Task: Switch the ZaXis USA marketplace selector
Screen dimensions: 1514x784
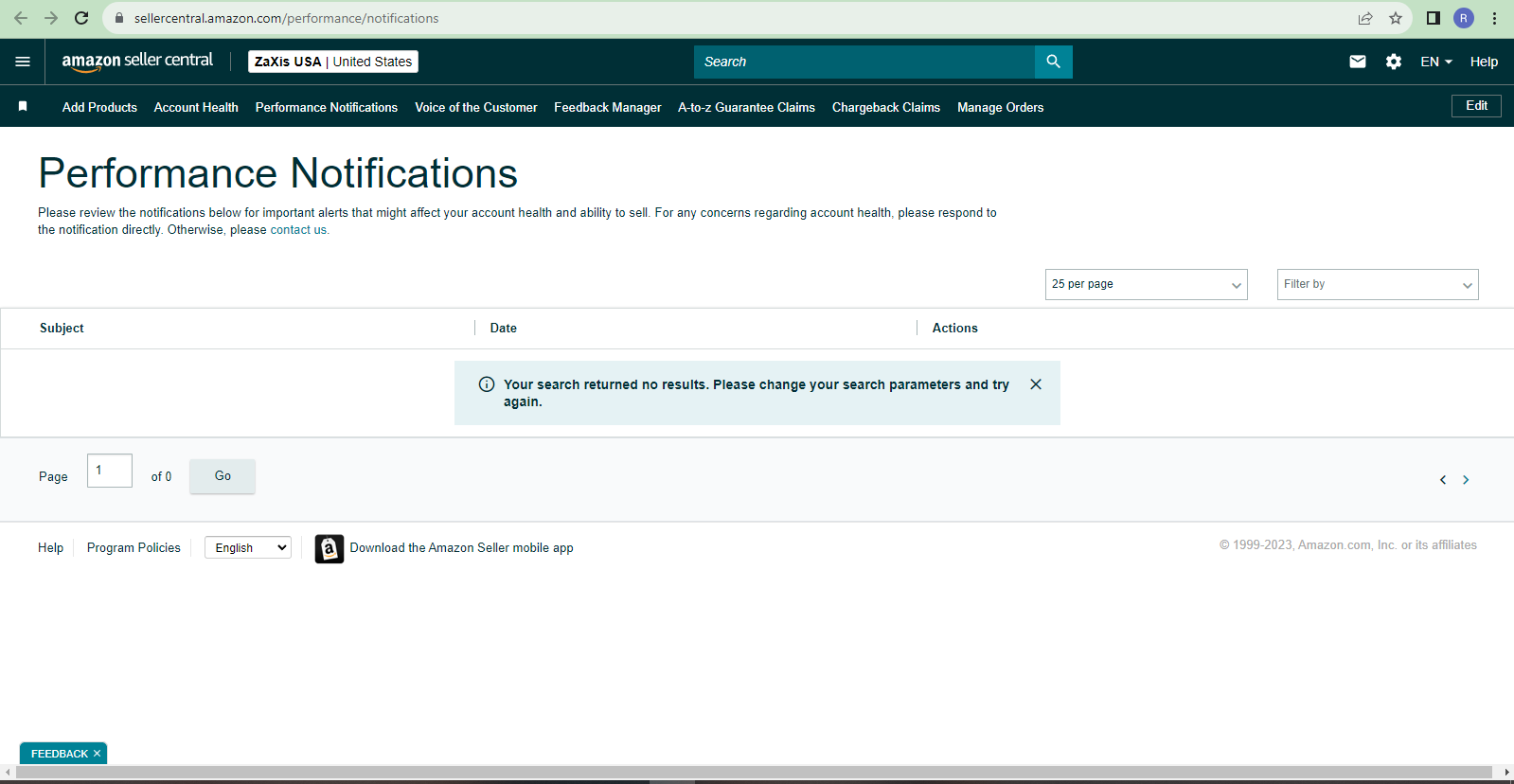Action: [333, 62]
